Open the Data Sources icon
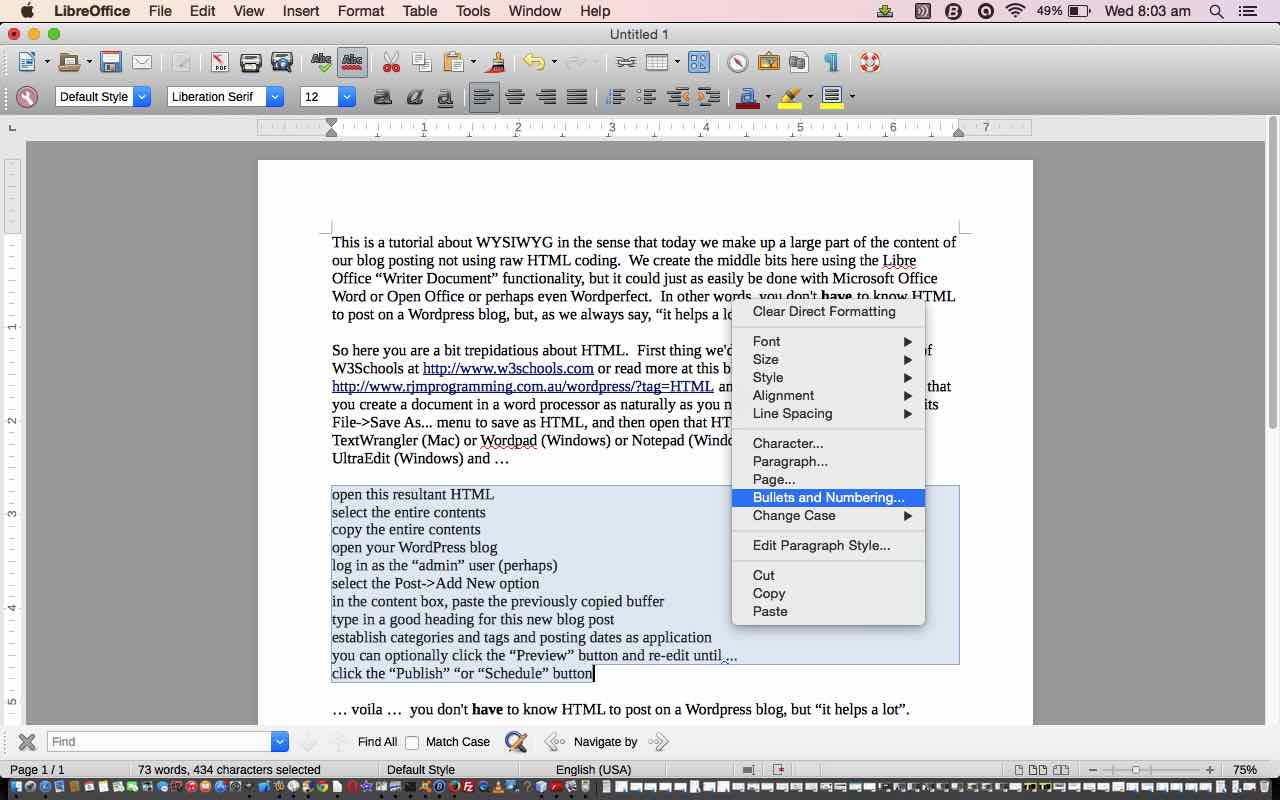1280x800 pixels. tap(798, 63)
